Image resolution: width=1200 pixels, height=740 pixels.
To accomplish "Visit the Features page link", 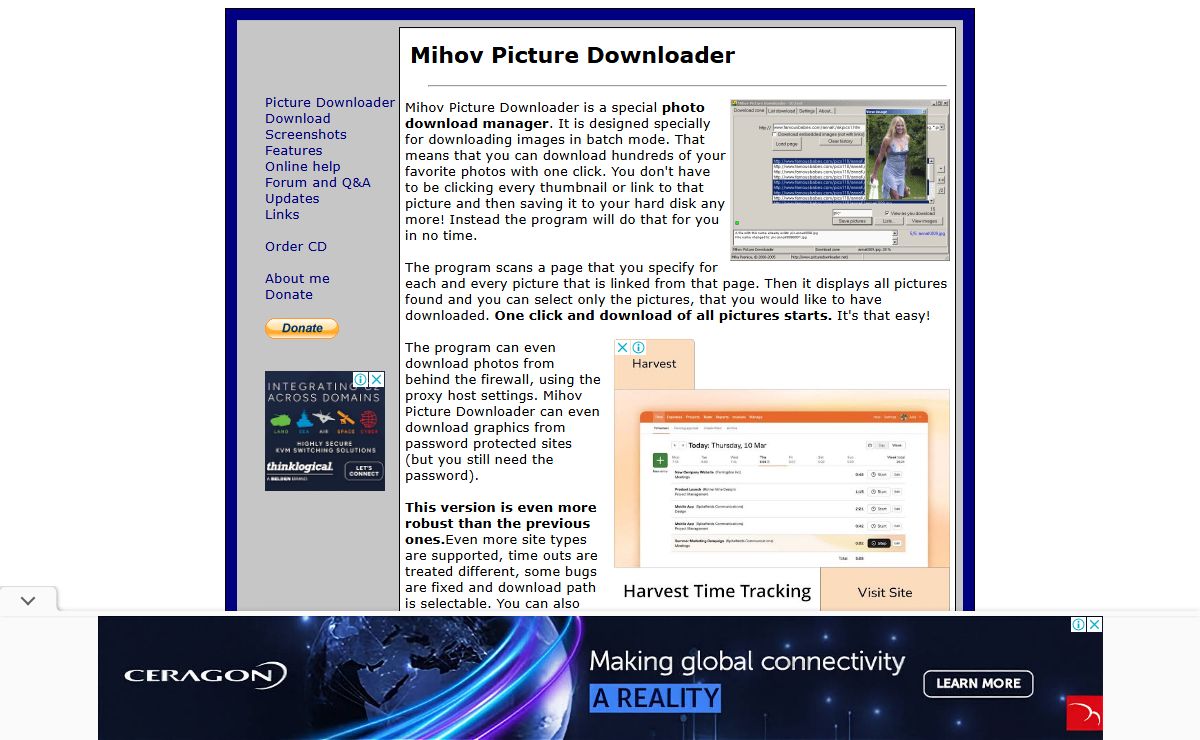I will click(x=294, y=151).
